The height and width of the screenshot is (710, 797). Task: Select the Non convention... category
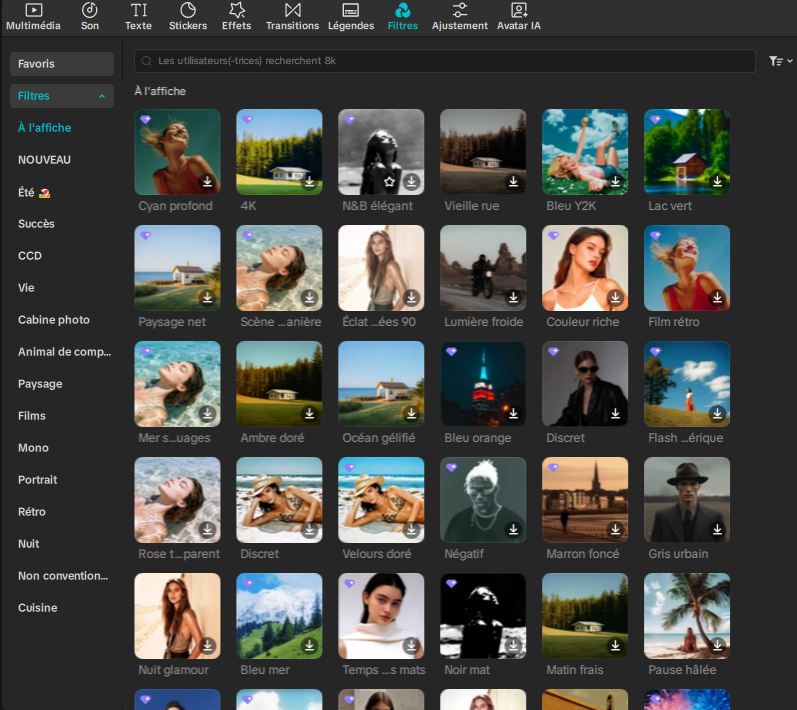[x=63, y=576]
